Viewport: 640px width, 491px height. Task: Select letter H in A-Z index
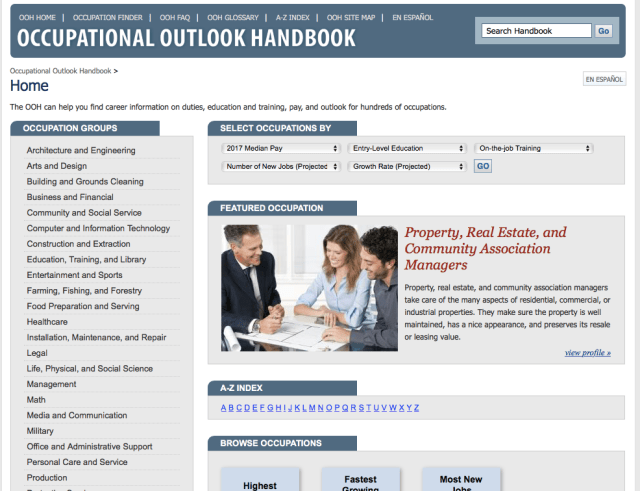[x=278, y=408]
